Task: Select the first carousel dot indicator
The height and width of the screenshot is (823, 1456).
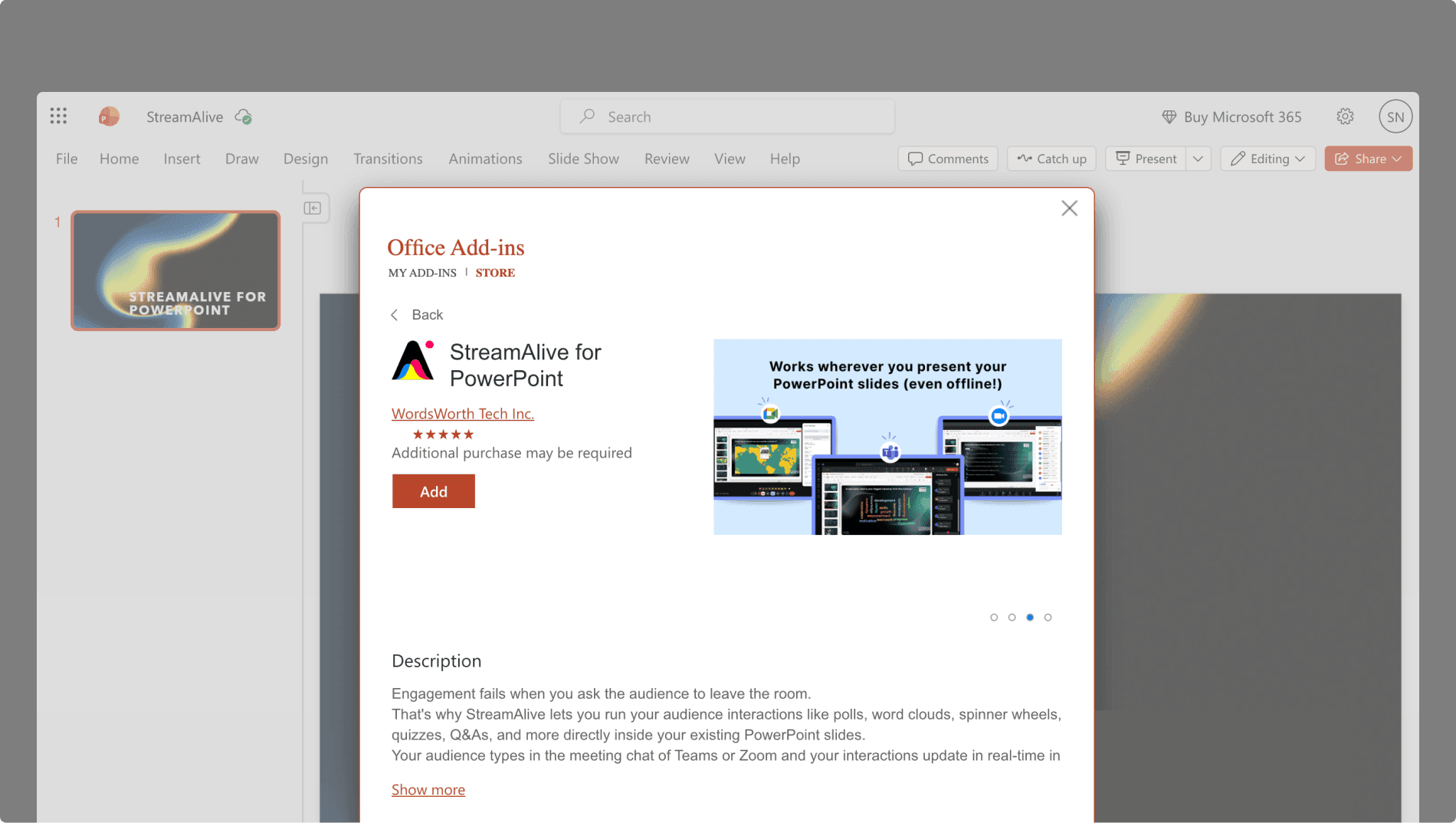Action: (994, 617)
